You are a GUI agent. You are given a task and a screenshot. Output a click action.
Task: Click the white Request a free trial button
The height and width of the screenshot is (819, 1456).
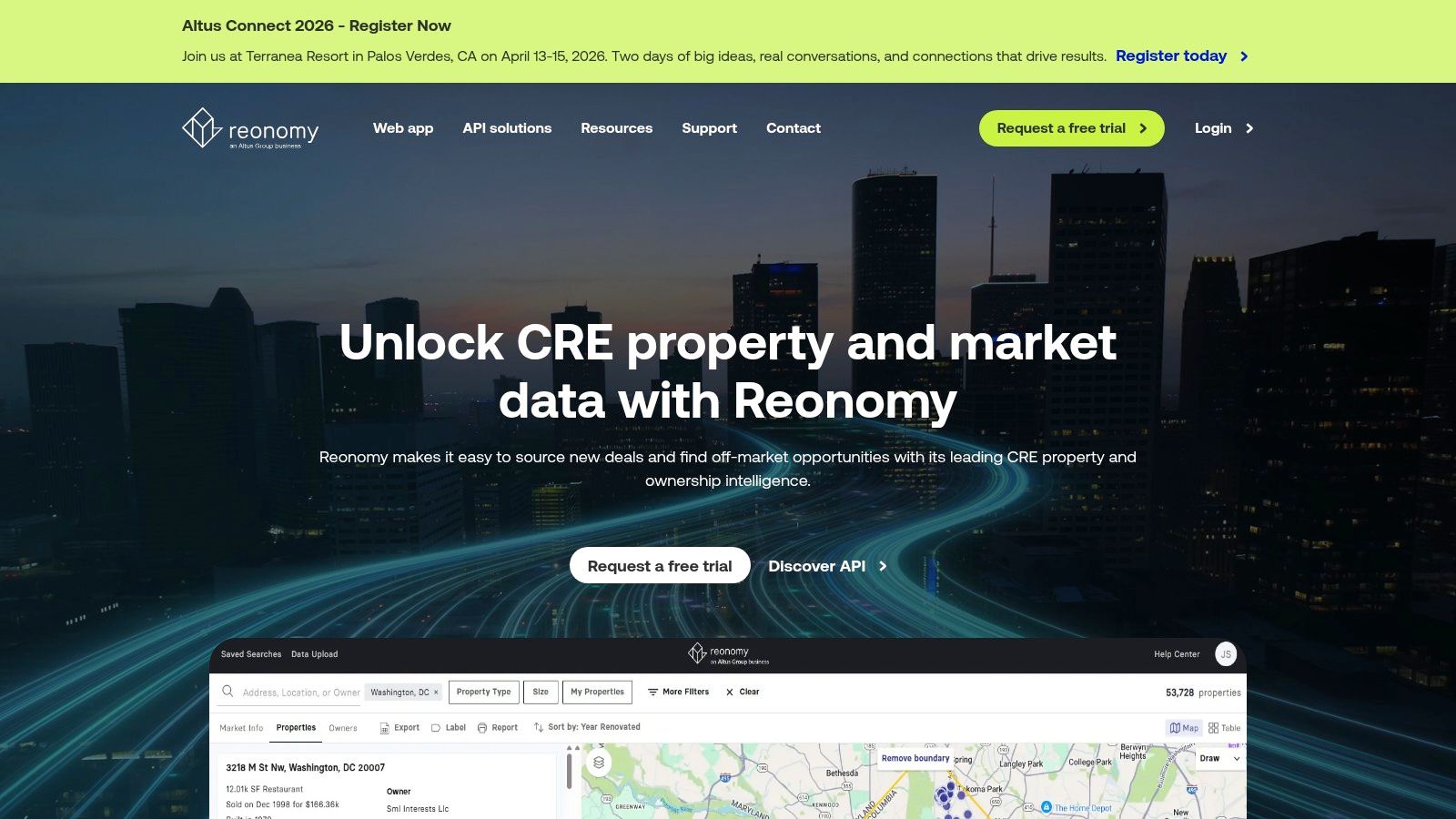coord(660,565)
